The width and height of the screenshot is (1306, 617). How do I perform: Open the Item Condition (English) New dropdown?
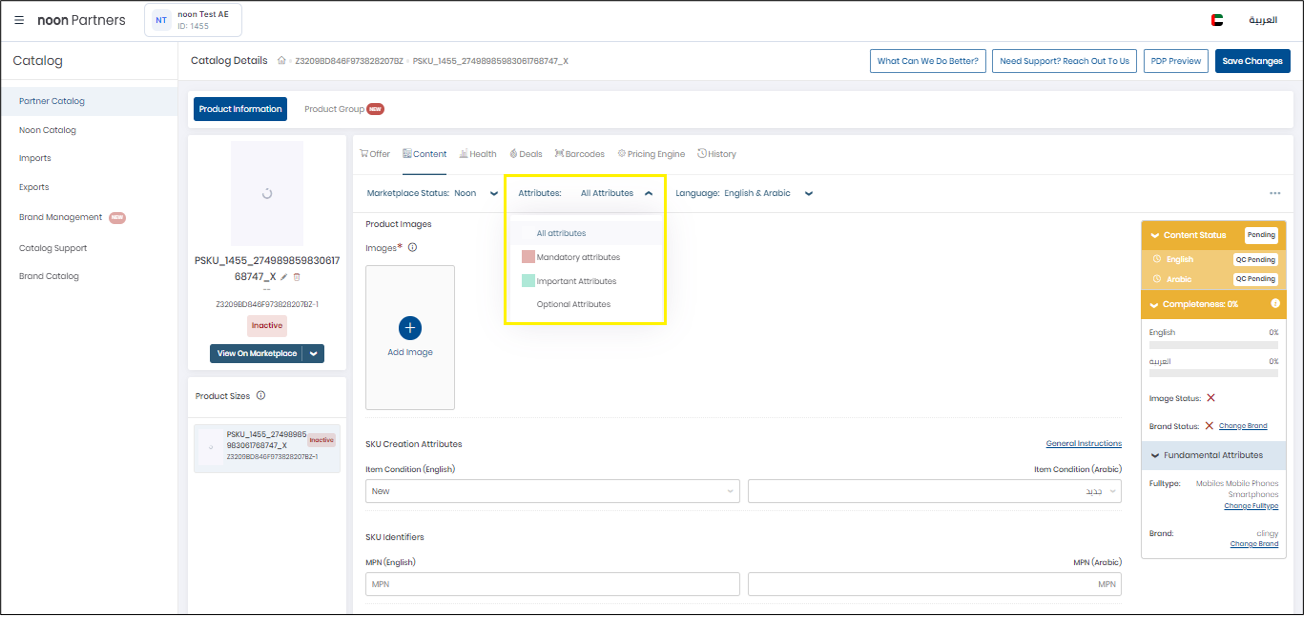click(x=553, y=491)
